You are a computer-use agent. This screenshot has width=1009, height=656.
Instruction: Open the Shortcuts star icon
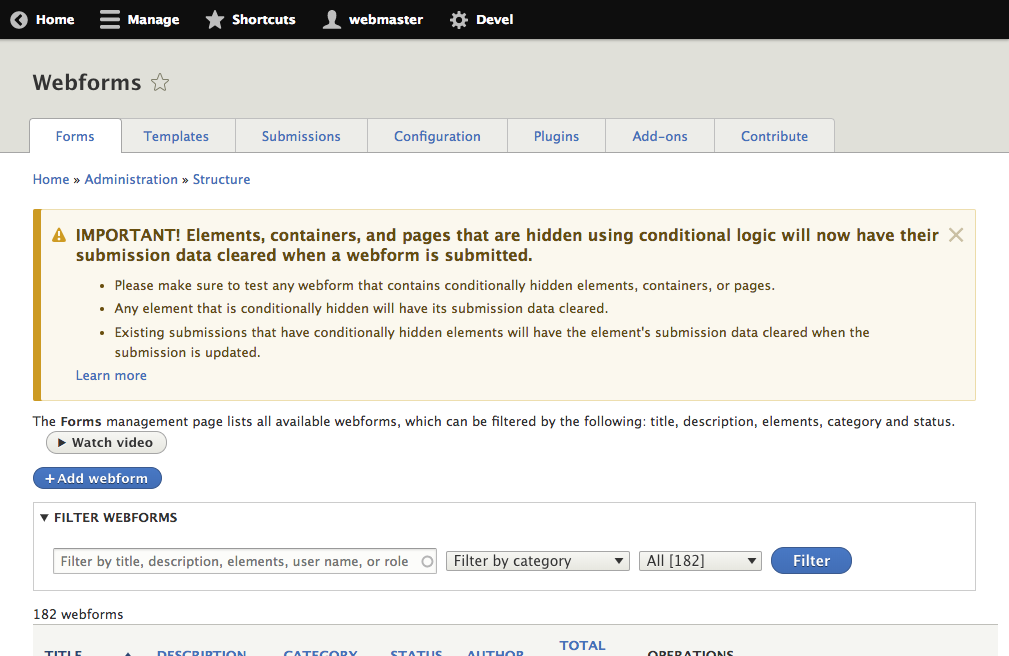[x=213, y=18]
